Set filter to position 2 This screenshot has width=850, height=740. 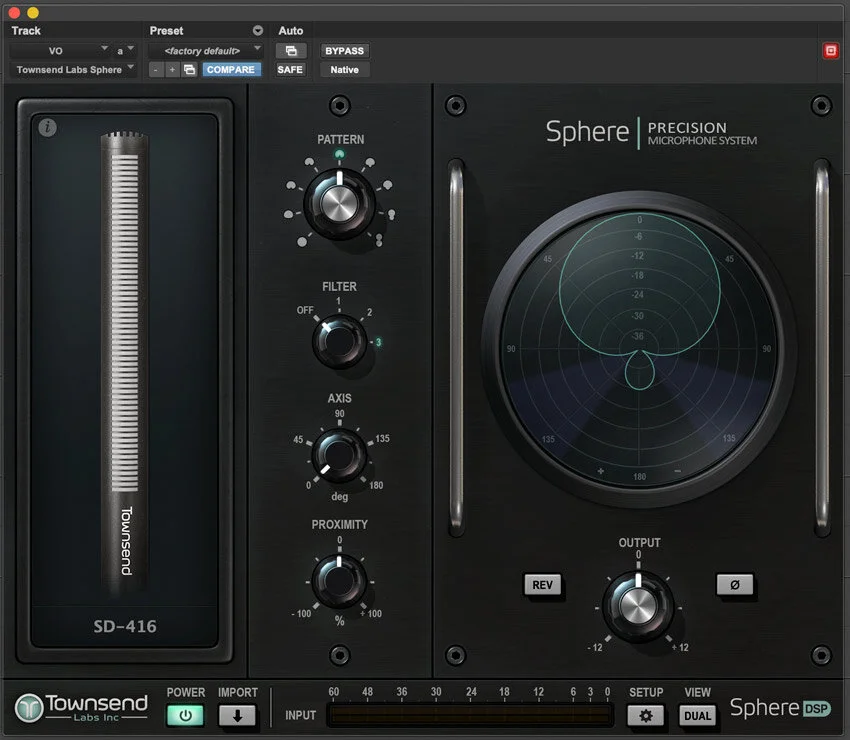click(370, 312)
